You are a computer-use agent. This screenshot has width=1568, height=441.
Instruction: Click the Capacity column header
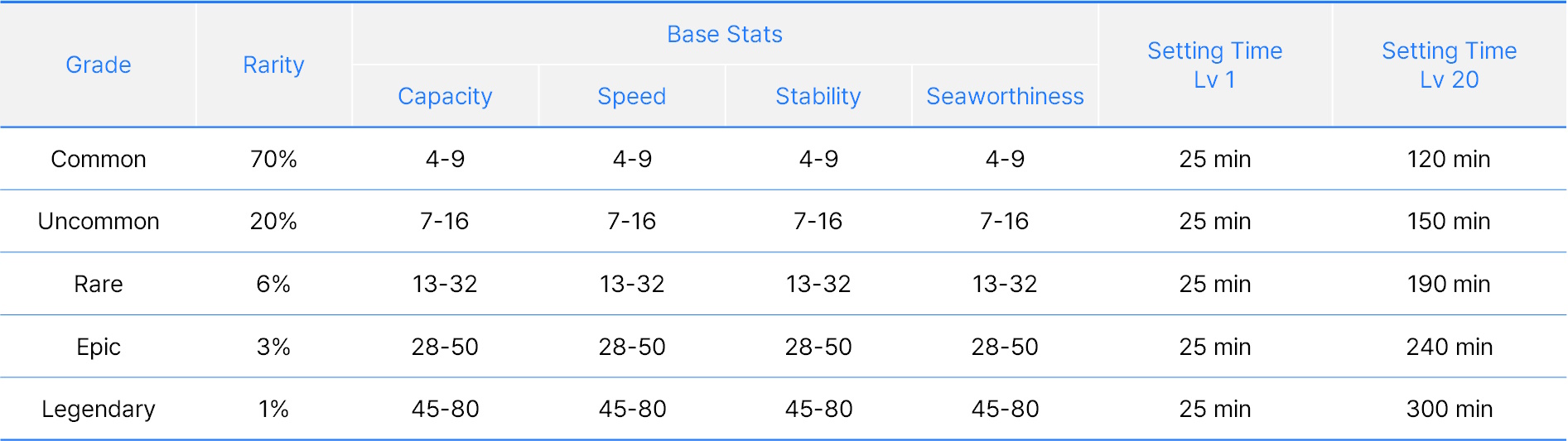pos(445,96)
